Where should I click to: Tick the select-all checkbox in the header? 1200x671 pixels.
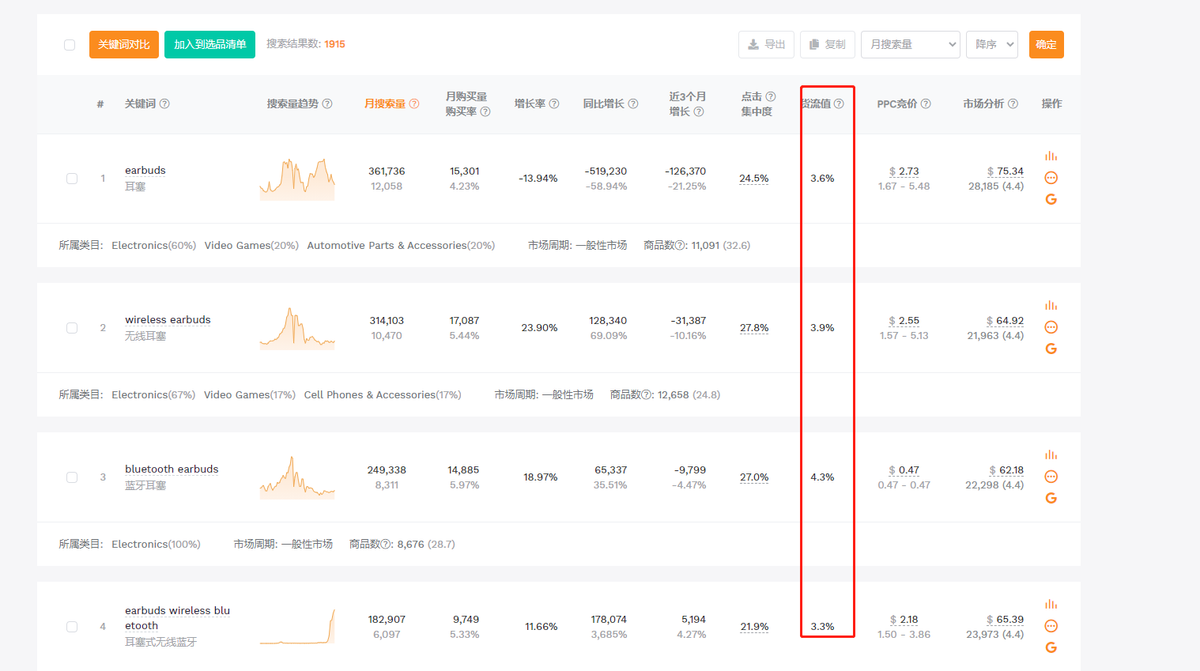click(x=69, y=44)
